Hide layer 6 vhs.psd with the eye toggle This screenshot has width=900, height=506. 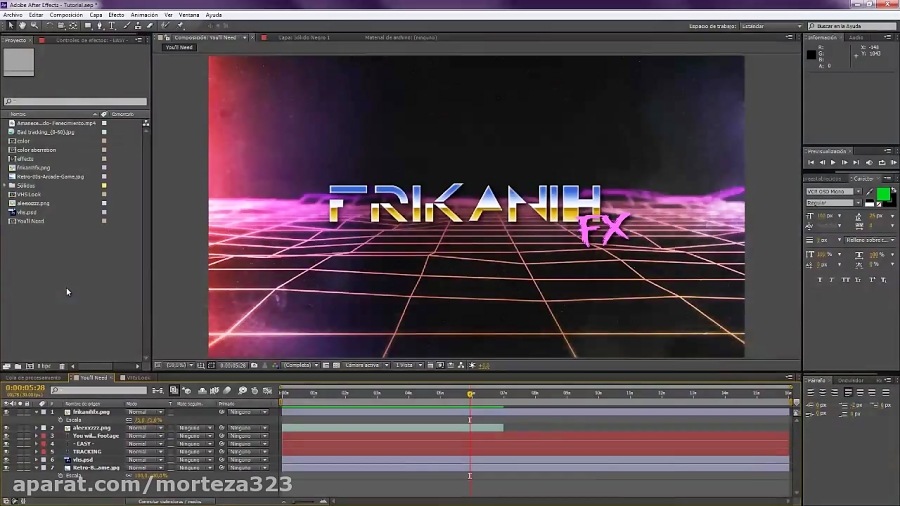(6, 460)
